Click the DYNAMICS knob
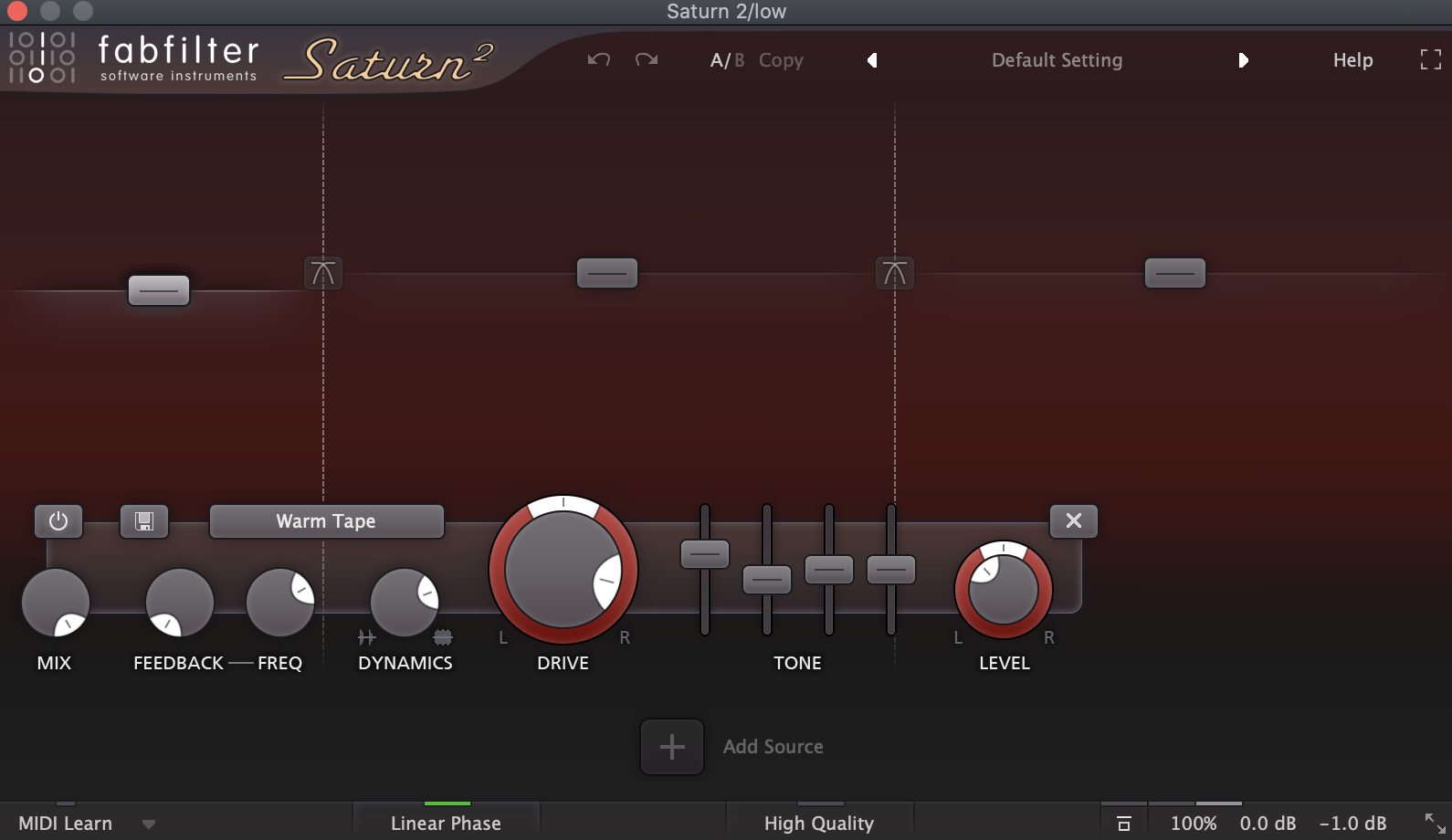1452x840 pixels. tap(405, 603)
